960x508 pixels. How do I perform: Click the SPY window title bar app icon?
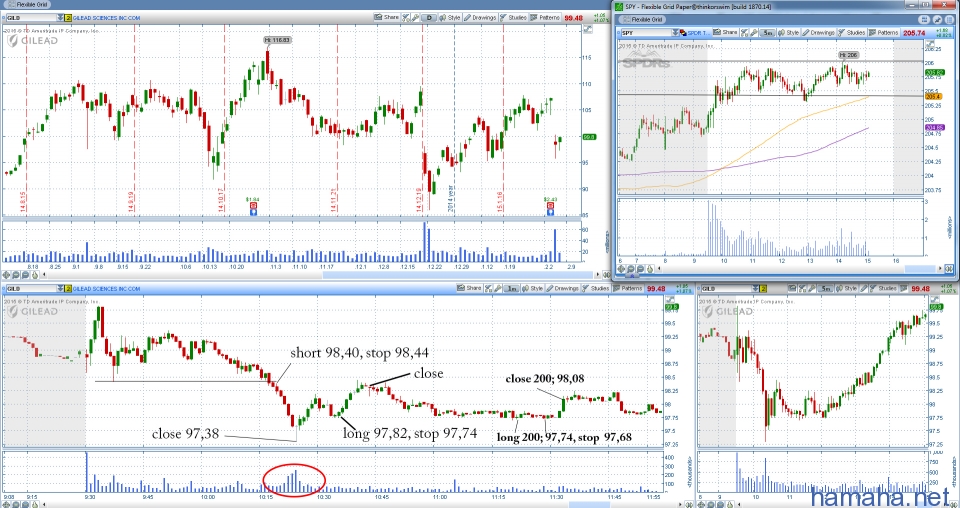pyautogui.click(x=618, y=7)
